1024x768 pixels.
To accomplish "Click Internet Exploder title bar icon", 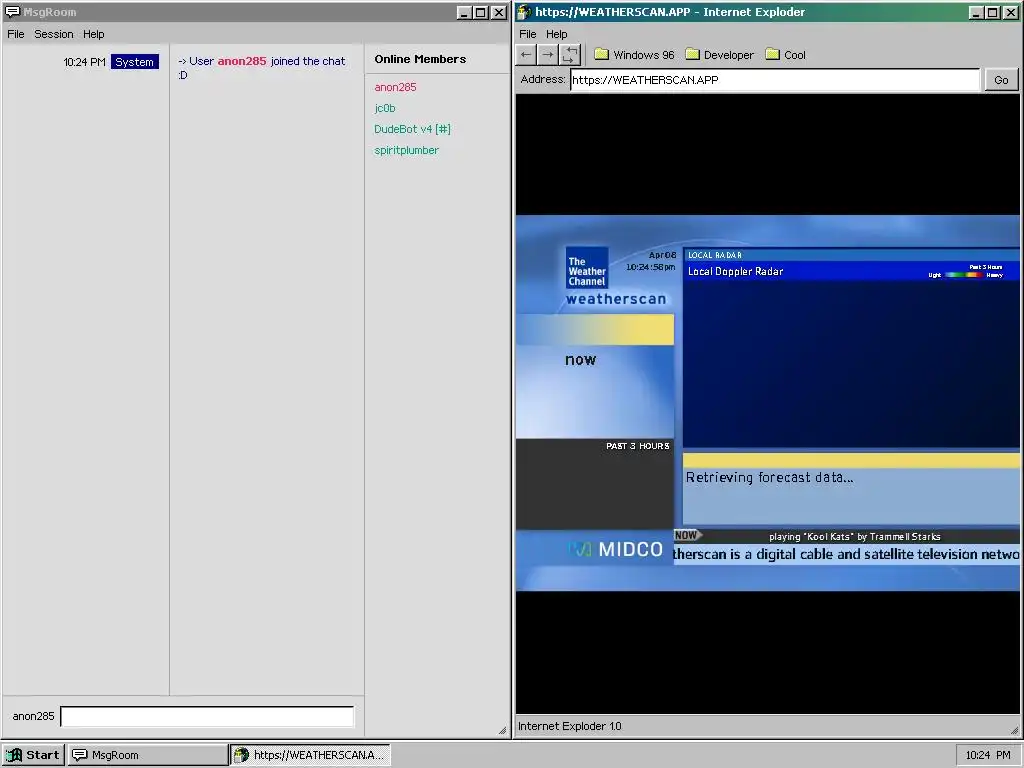I will (524, 12).
